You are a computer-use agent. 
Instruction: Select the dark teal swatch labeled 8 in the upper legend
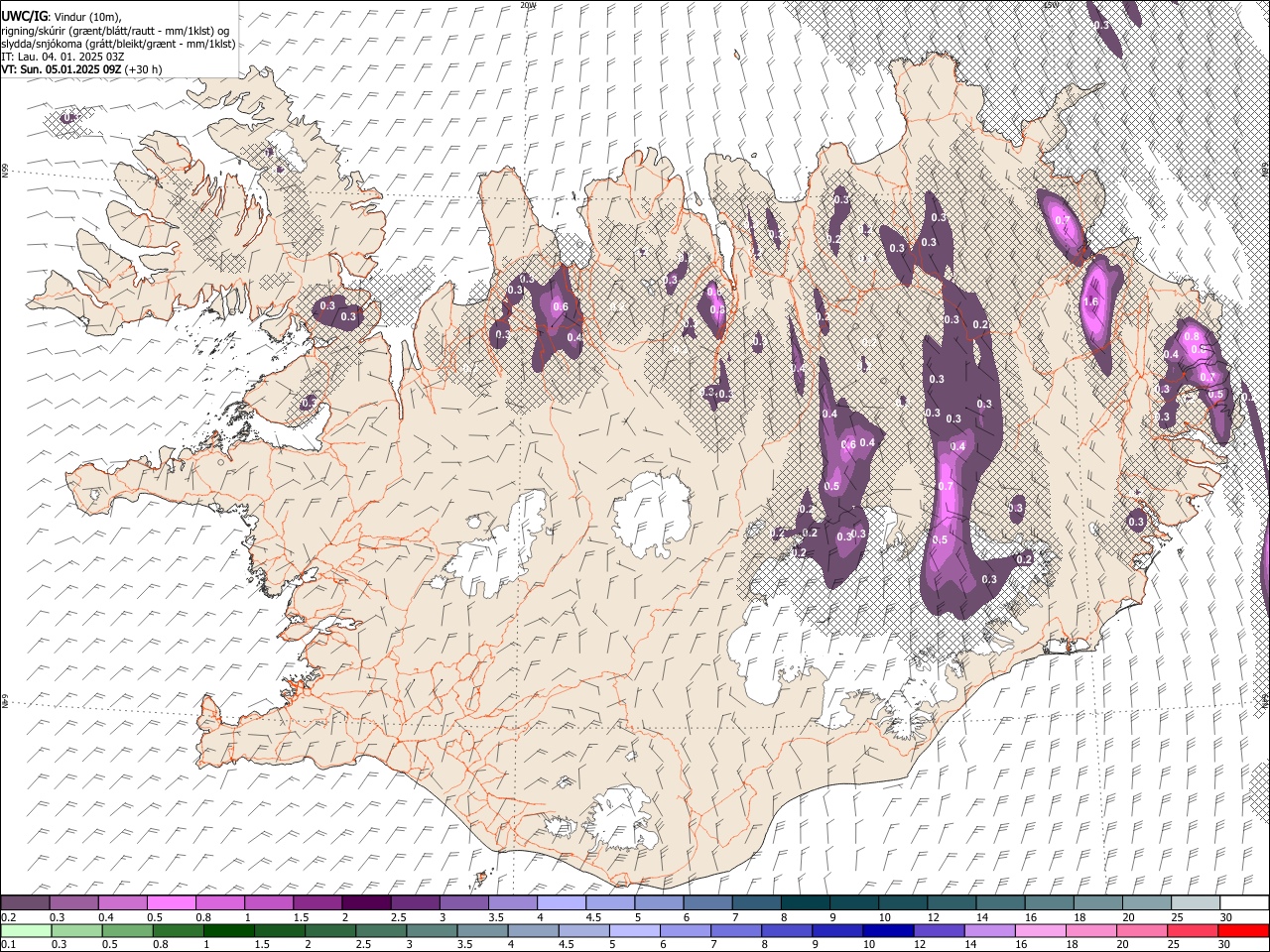pyautogui.click(x=805, y=902)
